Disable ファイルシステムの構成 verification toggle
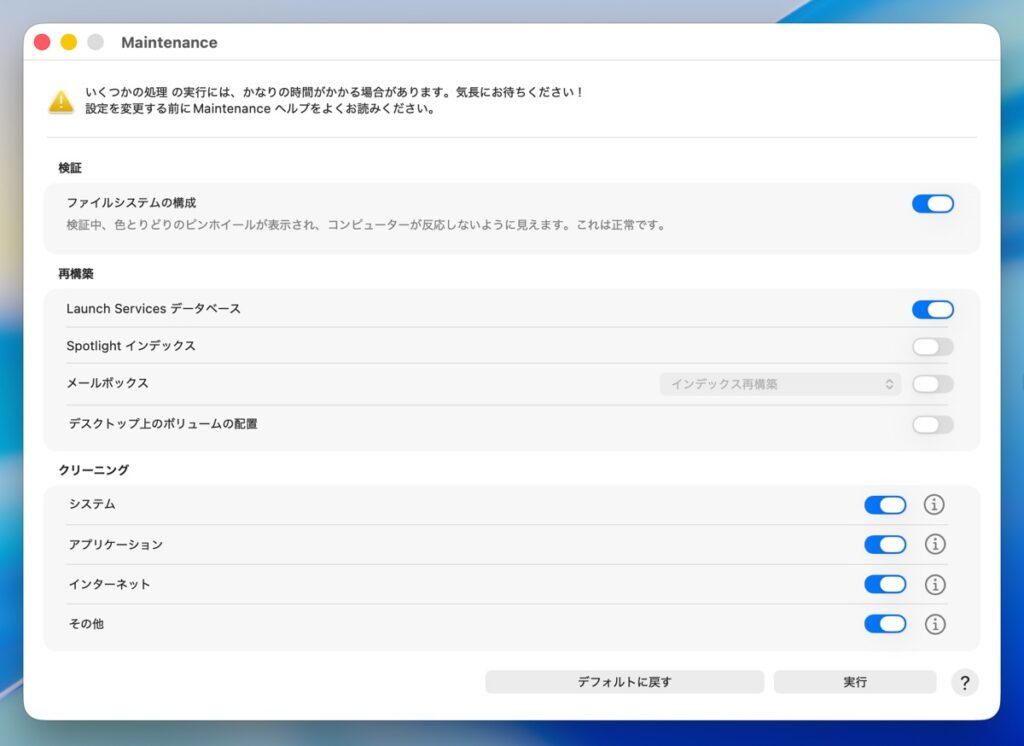The height and width of the screenshot is (746, 1024). pyautogui.click(x=932, y=204)
